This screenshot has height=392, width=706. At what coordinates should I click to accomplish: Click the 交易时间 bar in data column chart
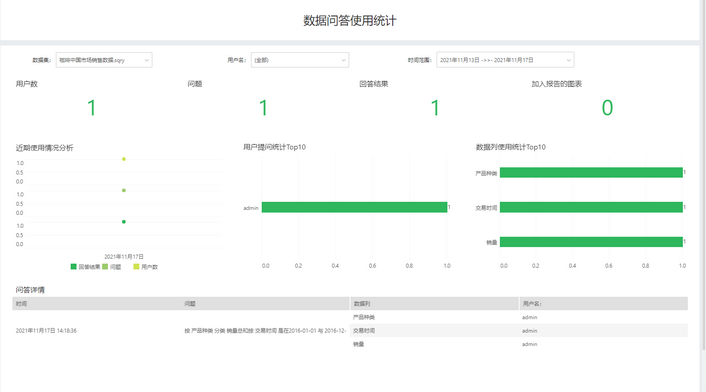(591, 207)
